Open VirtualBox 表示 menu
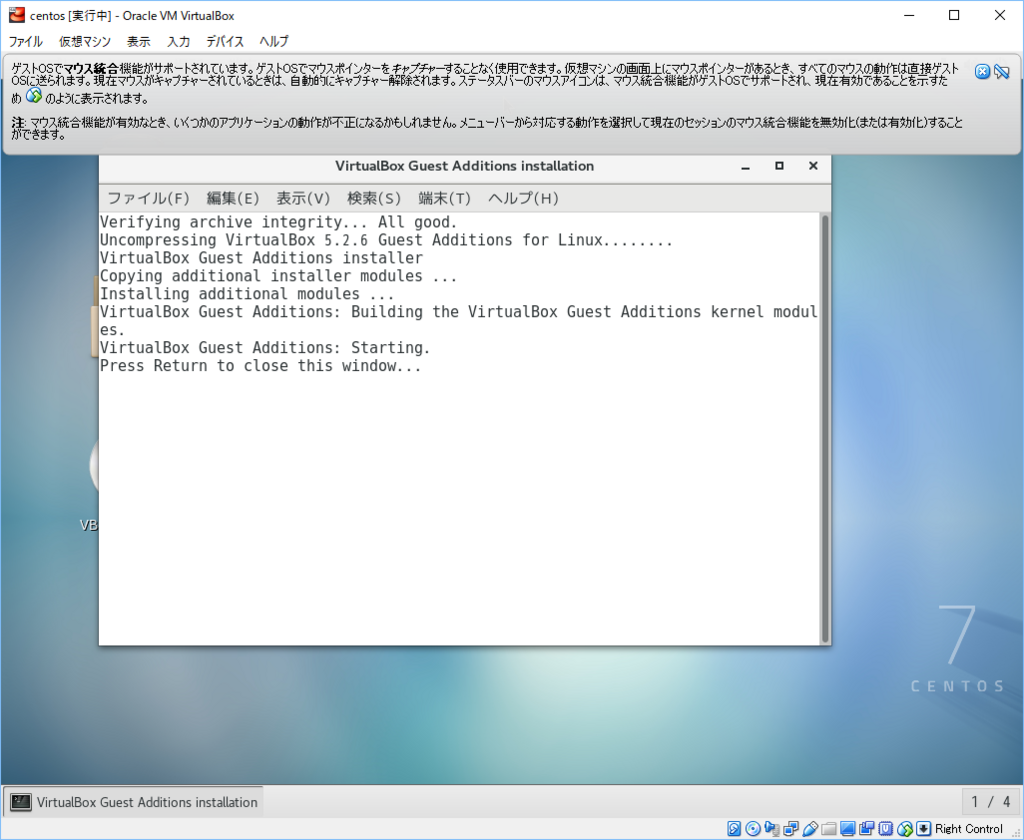 (x=138, y=41)
